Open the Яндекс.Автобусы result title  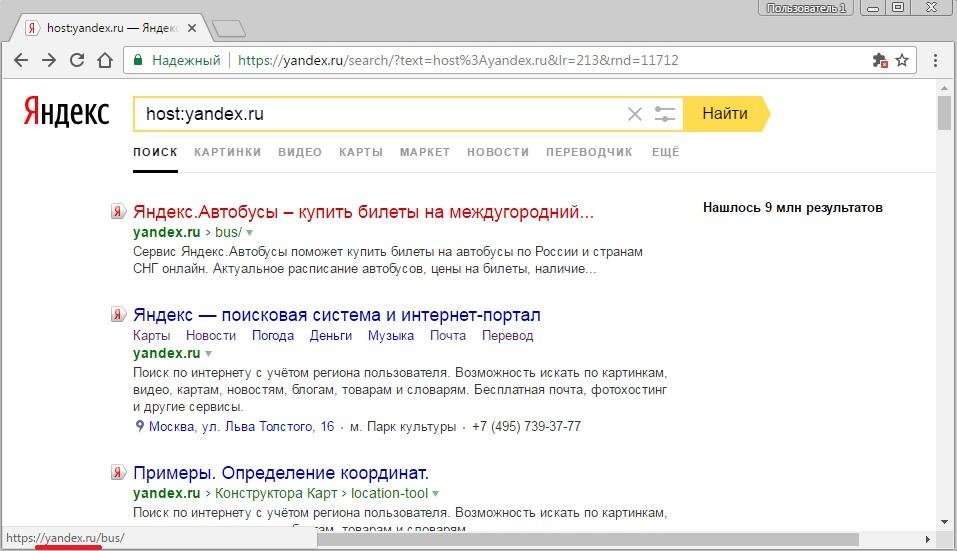click(x=363, y=212)
